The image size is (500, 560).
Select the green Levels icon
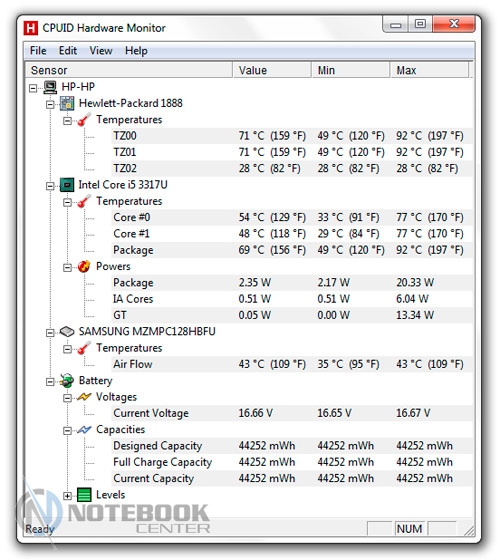point(84,495)
